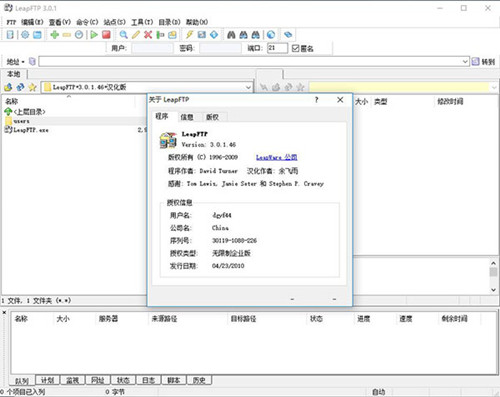Click the green play transfer icon
Viewport: 500px width, 397px height.
pos(94,35)
